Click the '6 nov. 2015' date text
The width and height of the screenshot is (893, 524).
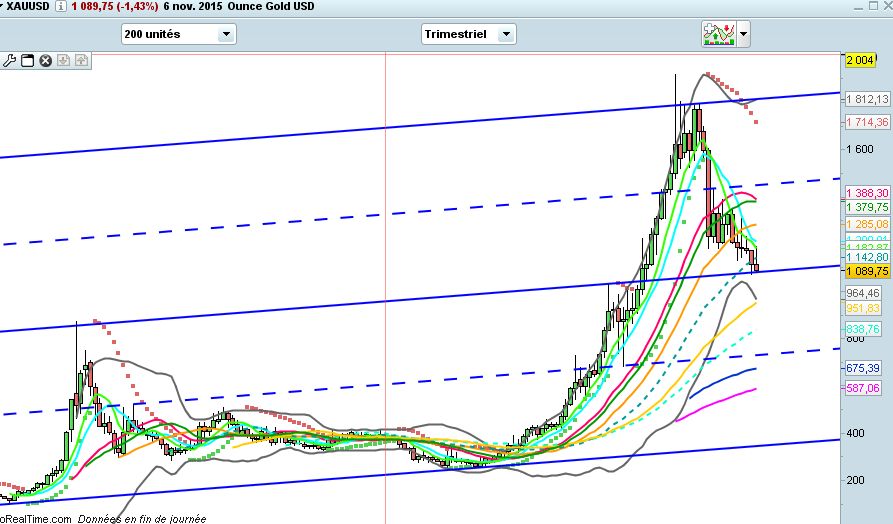[x=192, y=7]
